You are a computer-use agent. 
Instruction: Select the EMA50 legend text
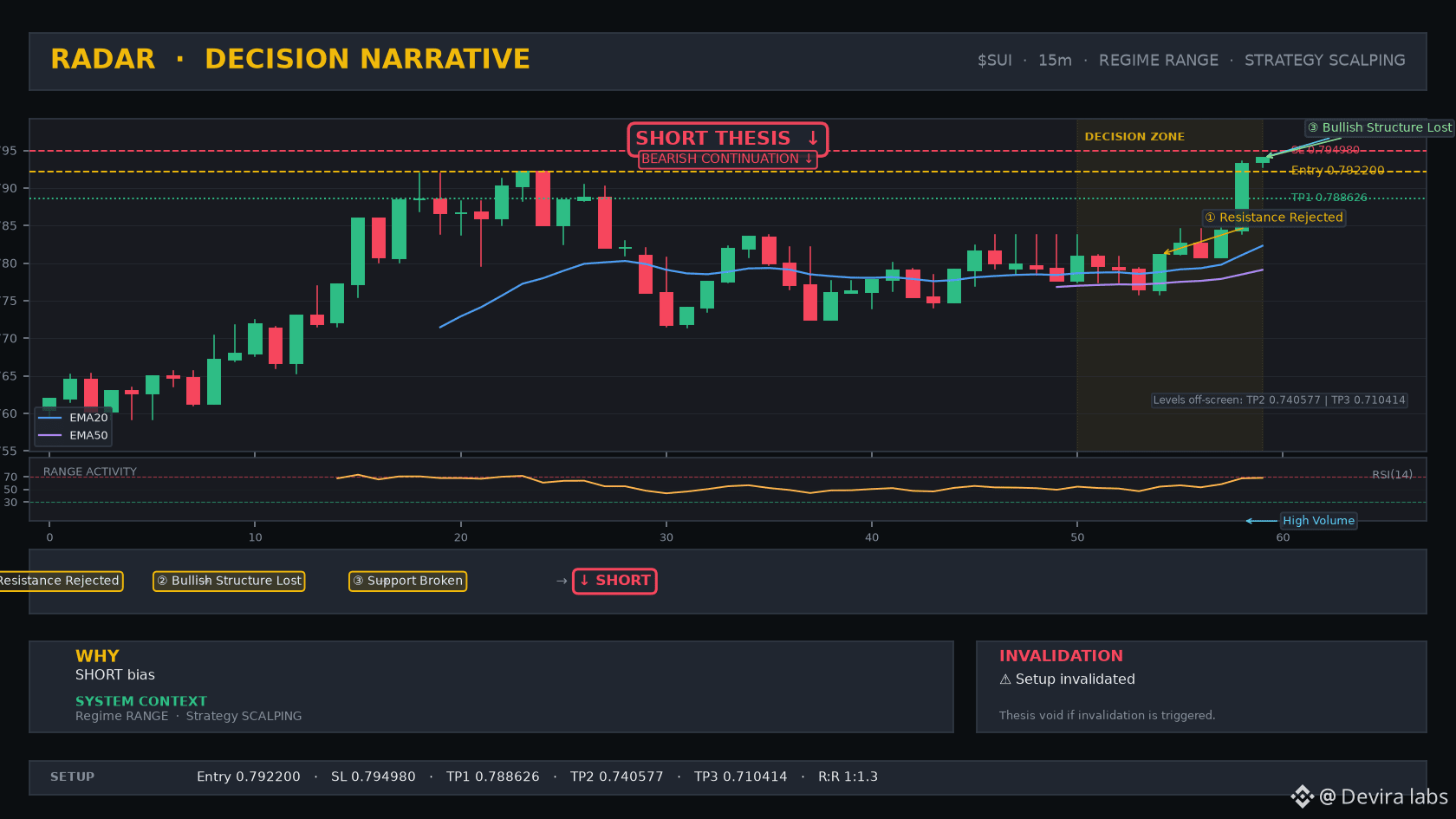tap(88, 435)
